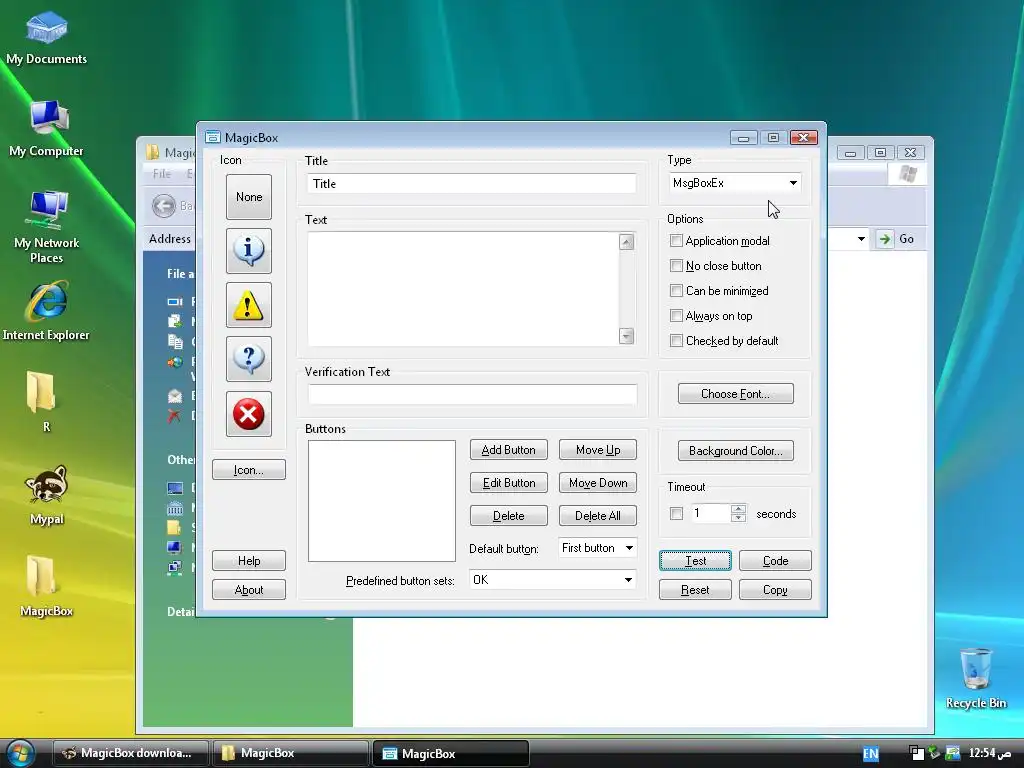1024x768 pixels.
Task: Tick Checked by default checkbox
Action: pyautogui.click(x=677, y=341)
